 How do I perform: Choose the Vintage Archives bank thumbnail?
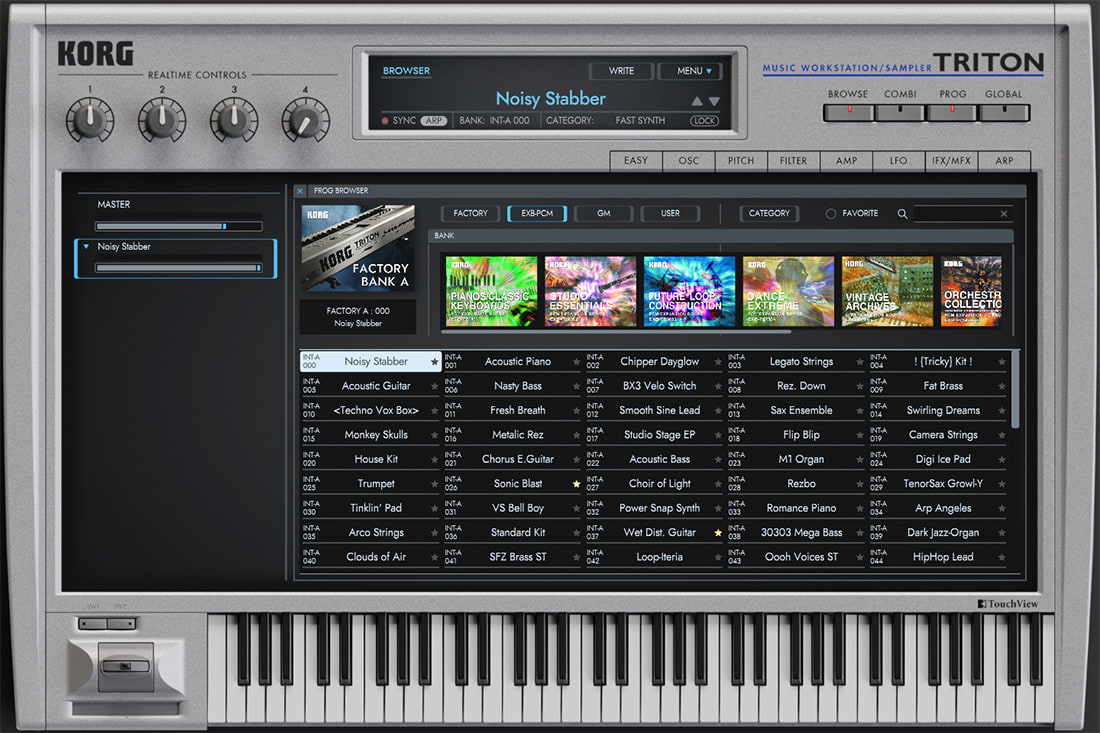[887, 291]
